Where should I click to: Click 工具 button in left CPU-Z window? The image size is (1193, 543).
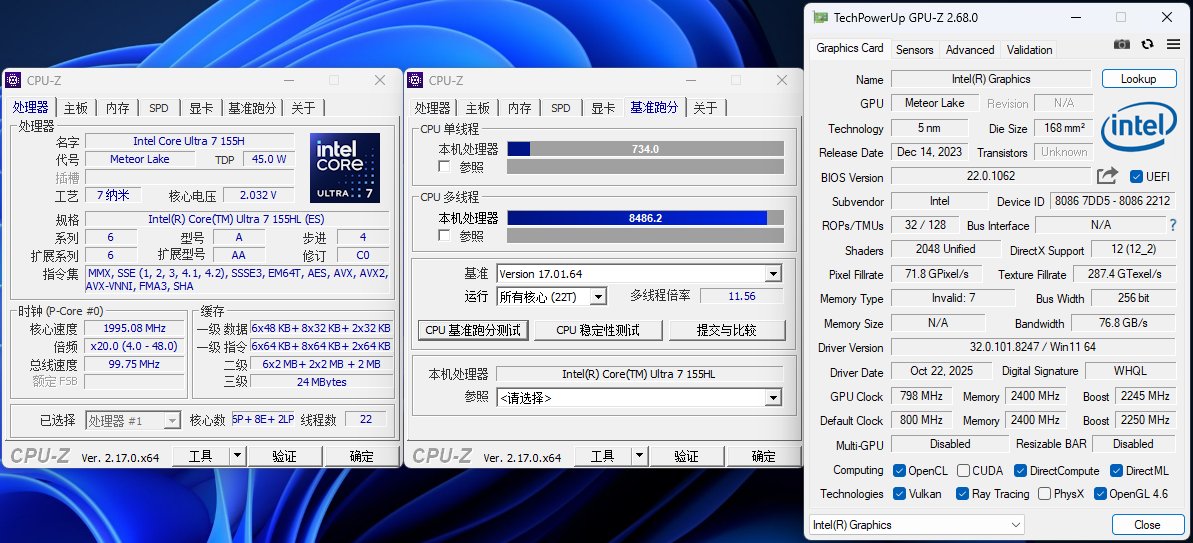(201, 456)
